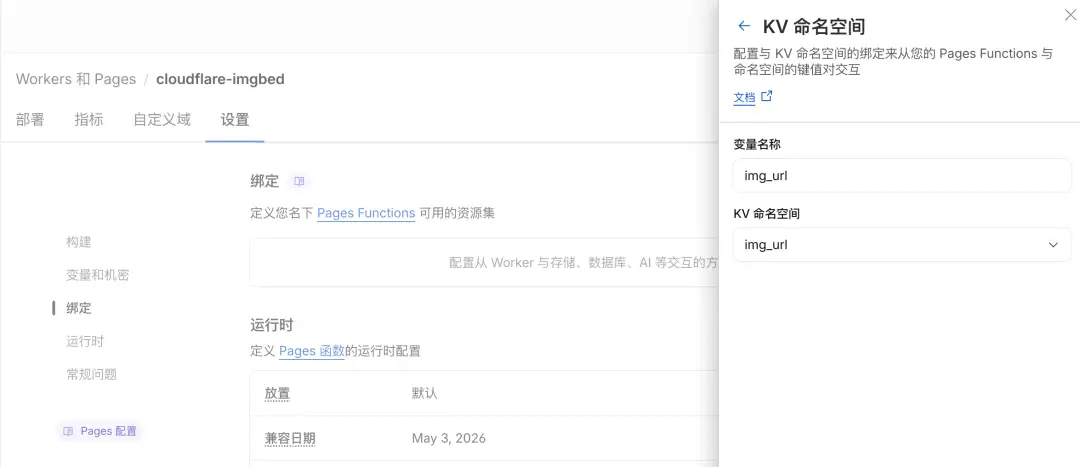The image size is (1080, 467).
Task: Click the 运行时 section heading
Action: coord(272,325)
